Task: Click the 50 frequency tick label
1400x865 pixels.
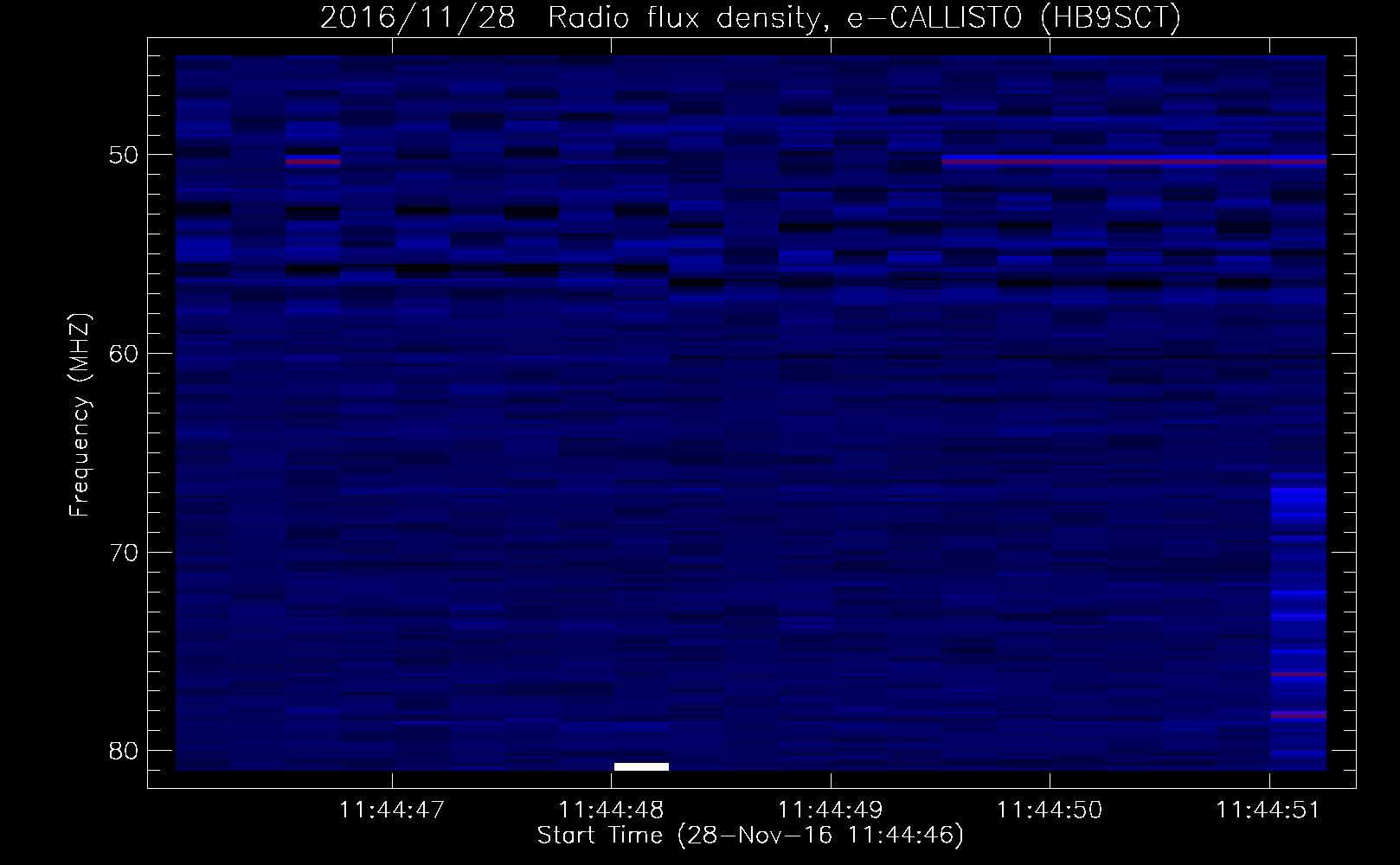Action: pos(125,156)
